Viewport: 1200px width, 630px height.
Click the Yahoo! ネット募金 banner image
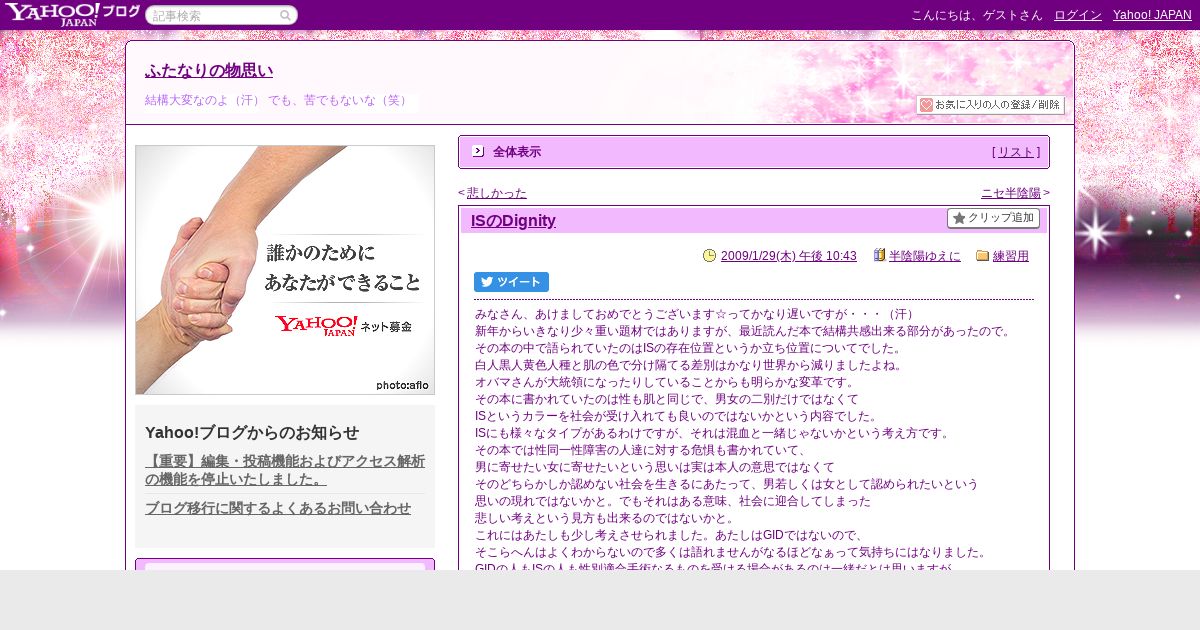[x=285, y=270]
